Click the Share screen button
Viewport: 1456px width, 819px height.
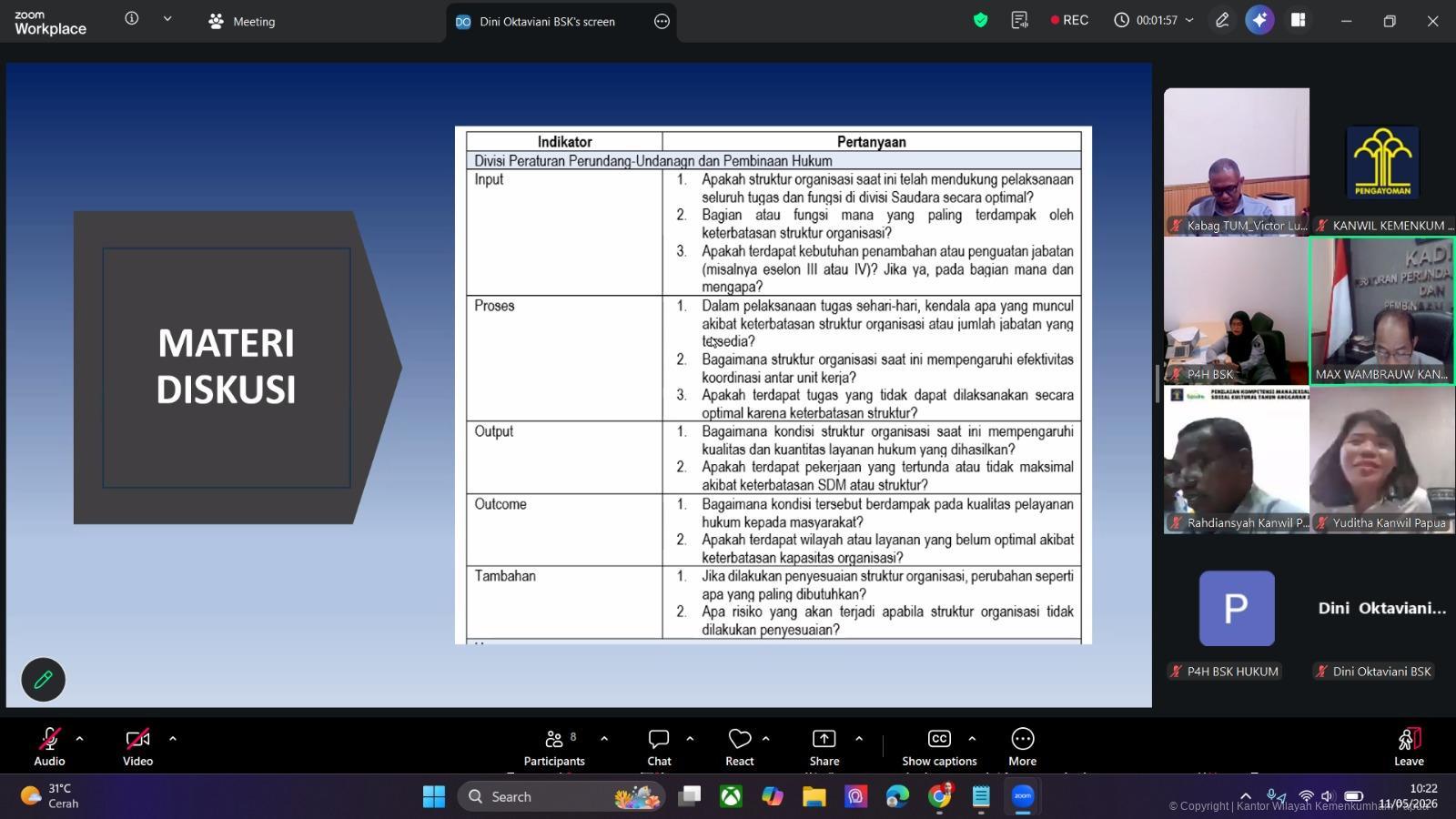824,747
